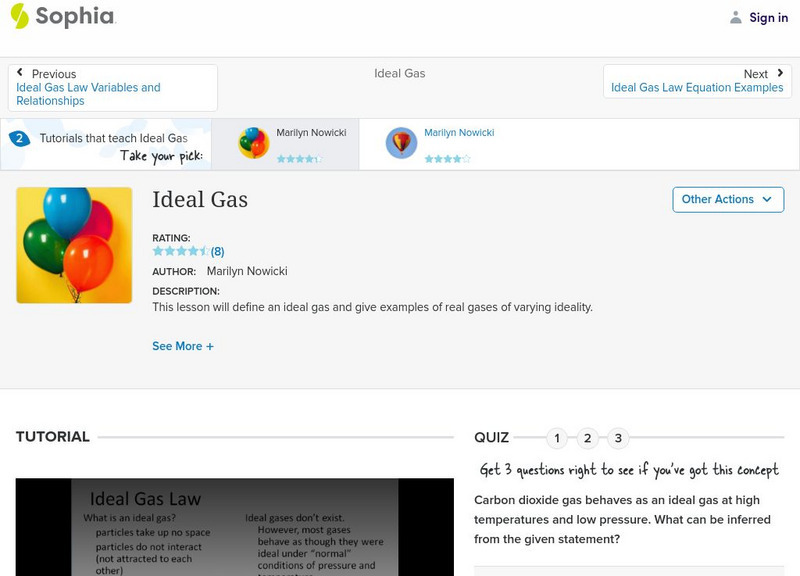This screenshot has width=800, height=576.
Task: Click the hot air balloon avatar icon
Action: 401,143
